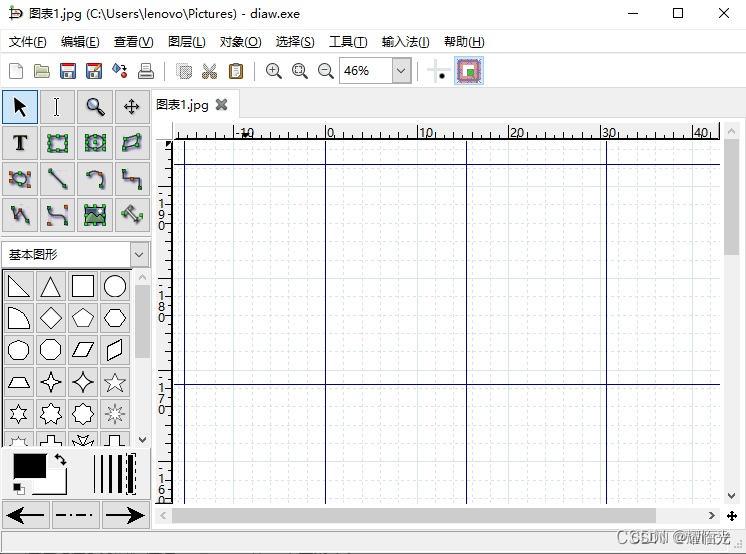746x554 pixels.
Task: Cut the selection with scissors icon
Action: (209, 71)
